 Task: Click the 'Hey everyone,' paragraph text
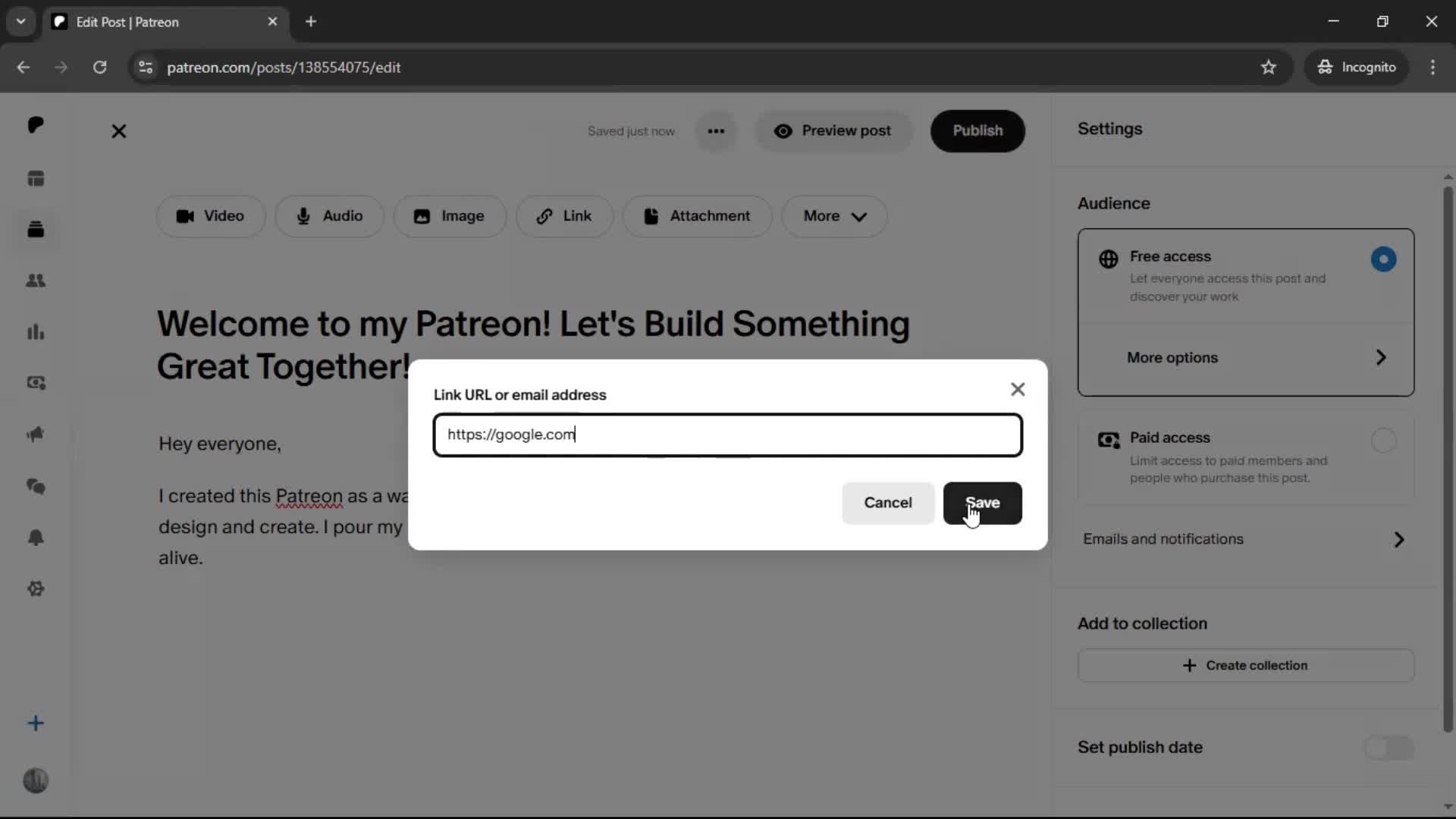220,444
